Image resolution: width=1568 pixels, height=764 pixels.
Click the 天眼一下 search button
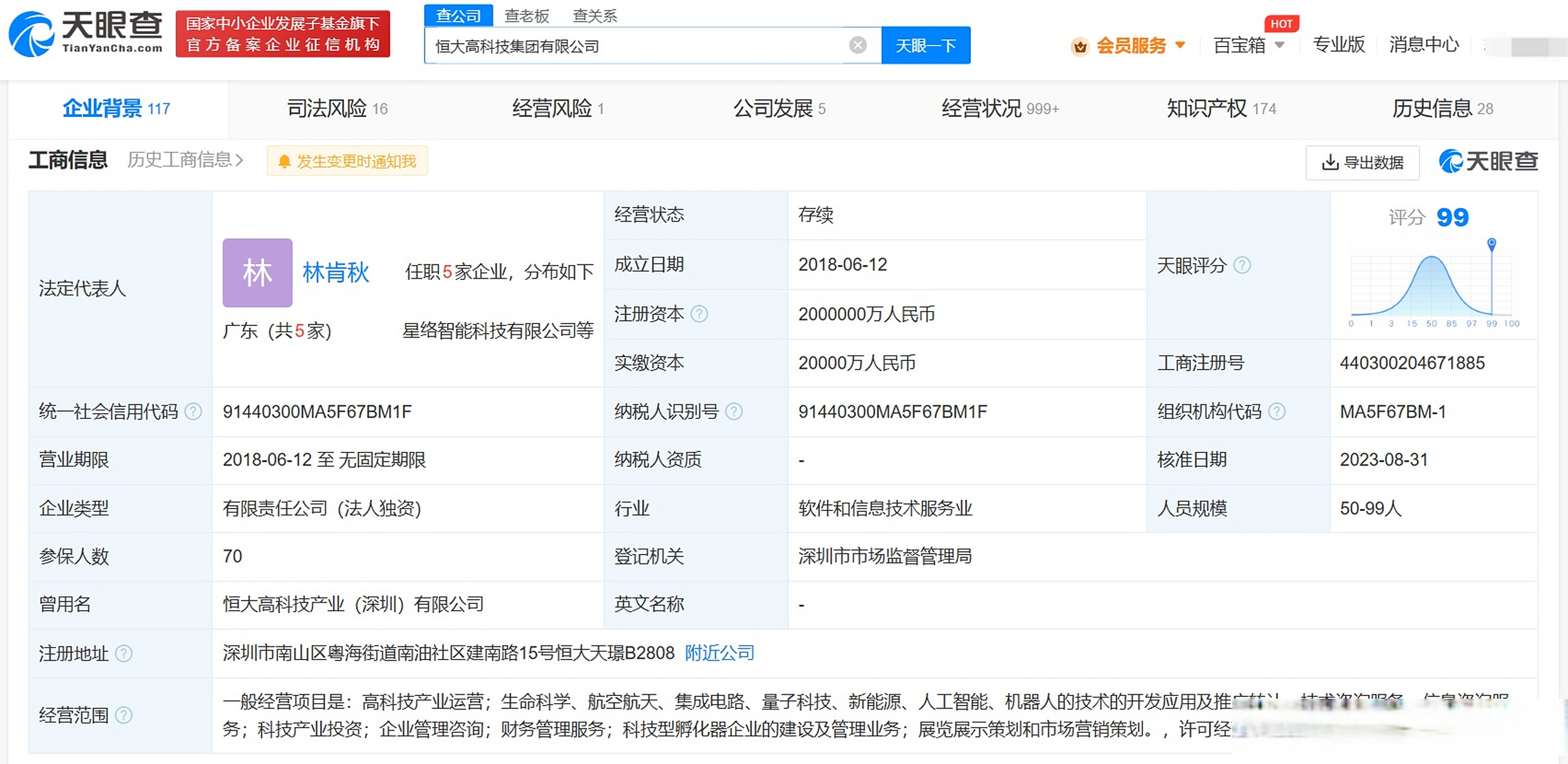925,44
